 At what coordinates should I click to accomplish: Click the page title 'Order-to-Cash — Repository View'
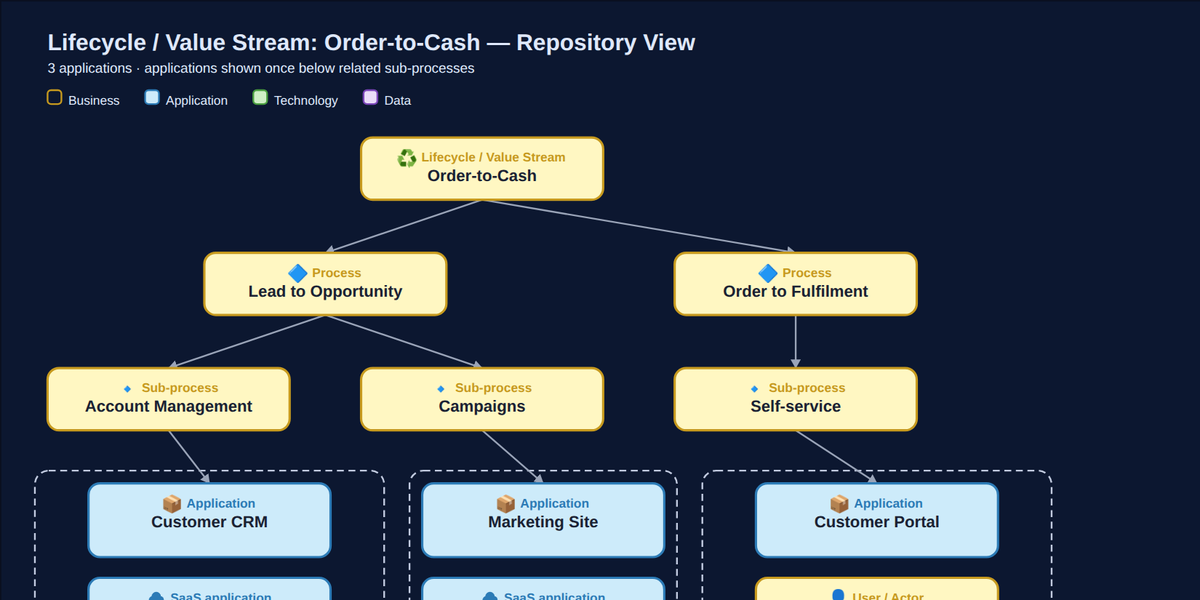(510, 43)
